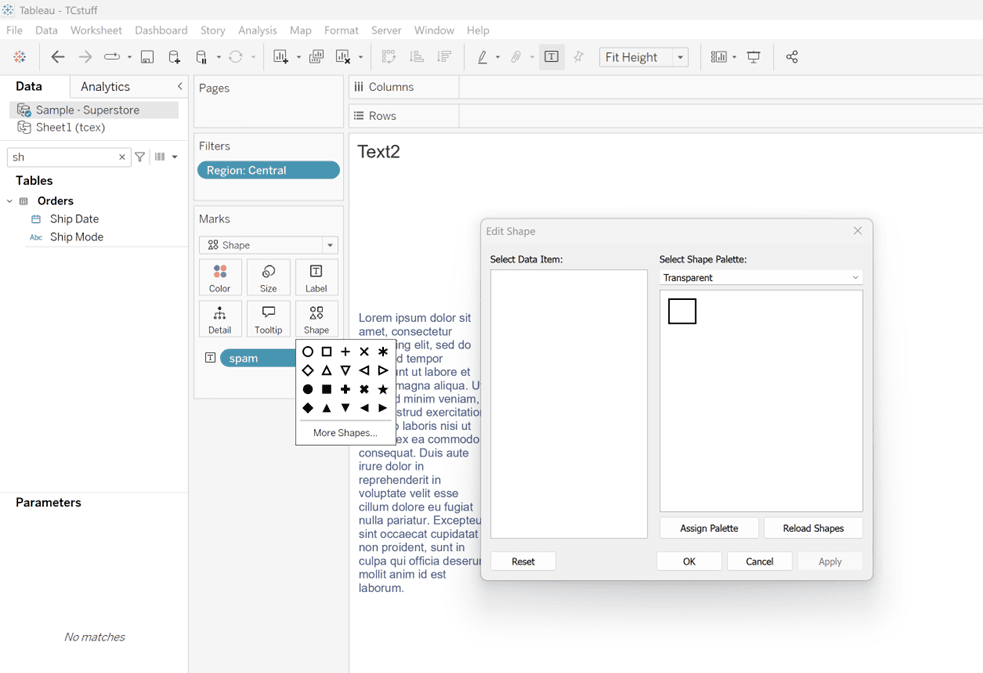Choose the open circle shape
This screenshot has width=983, height=673.
pyautogui.click(x=308, y=352)
